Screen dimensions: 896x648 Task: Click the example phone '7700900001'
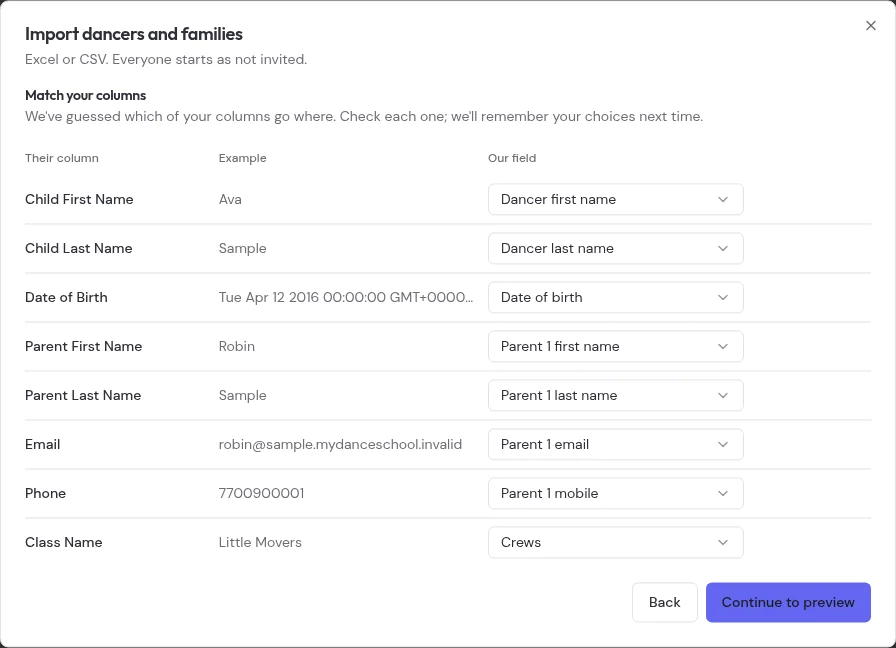coord(261,494)
